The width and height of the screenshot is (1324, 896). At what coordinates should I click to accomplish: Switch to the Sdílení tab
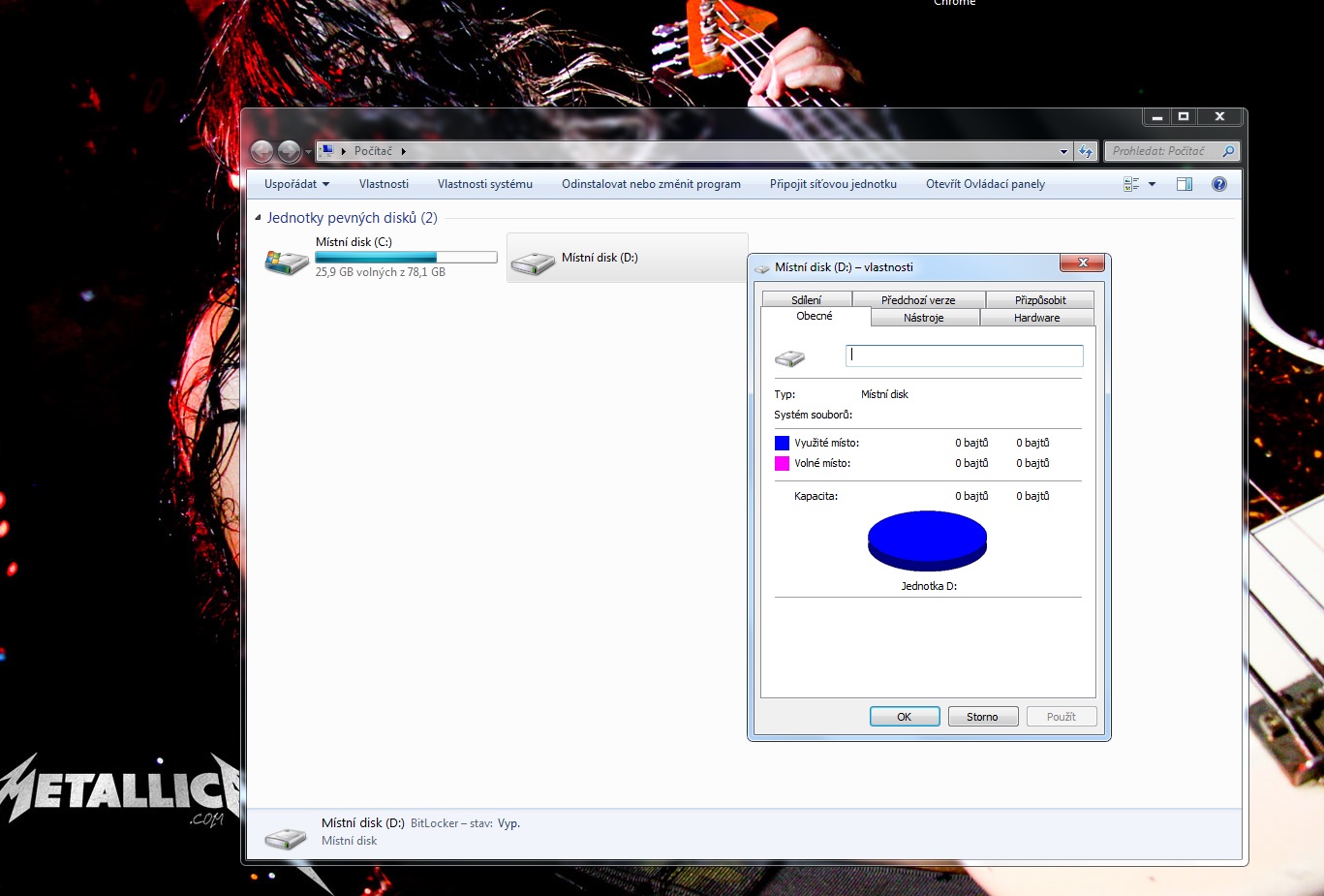[x=807, y=300]
